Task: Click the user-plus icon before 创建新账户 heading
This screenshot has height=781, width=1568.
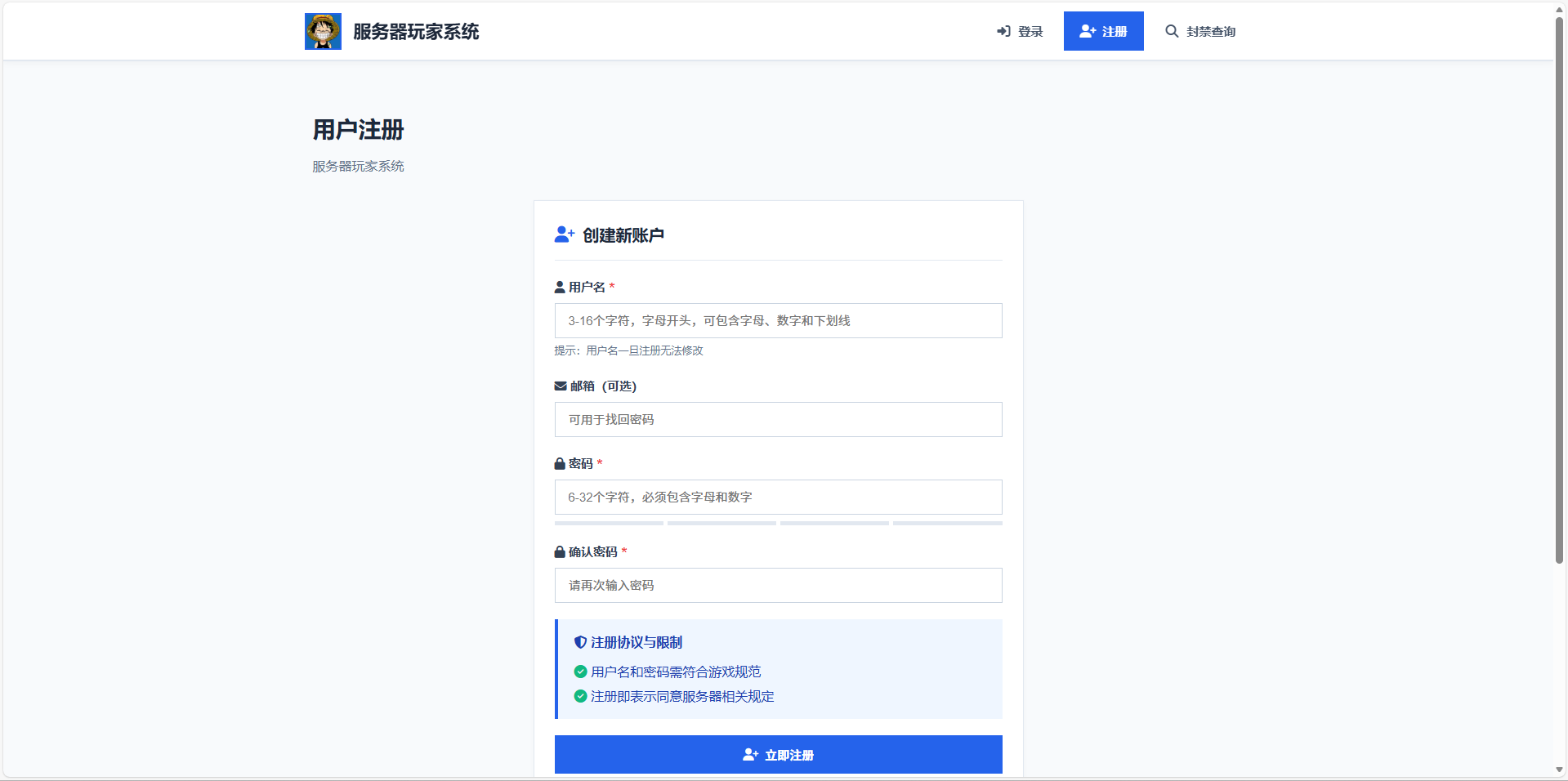Action: point(563,234)
